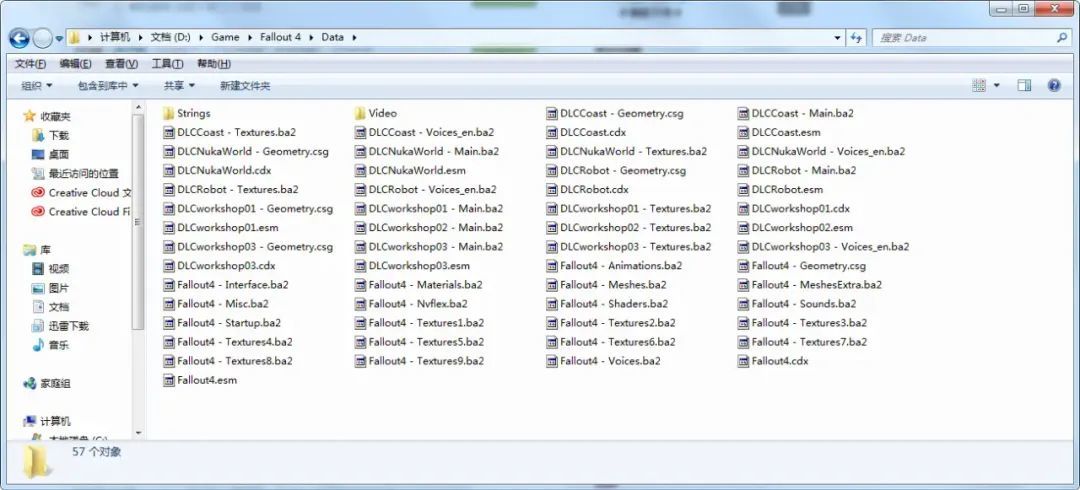This screenshot has height=490, width=1080.
Task: Open the 帮助(H) menu
Action: point(214,63)
